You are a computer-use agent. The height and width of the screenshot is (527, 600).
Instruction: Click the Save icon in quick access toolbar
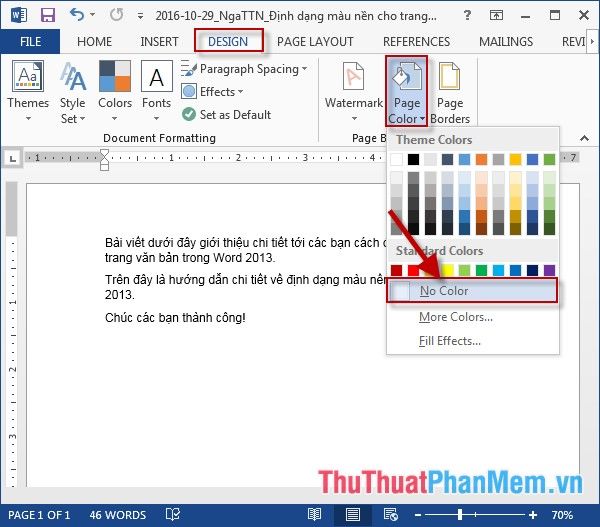click(48, 15)
